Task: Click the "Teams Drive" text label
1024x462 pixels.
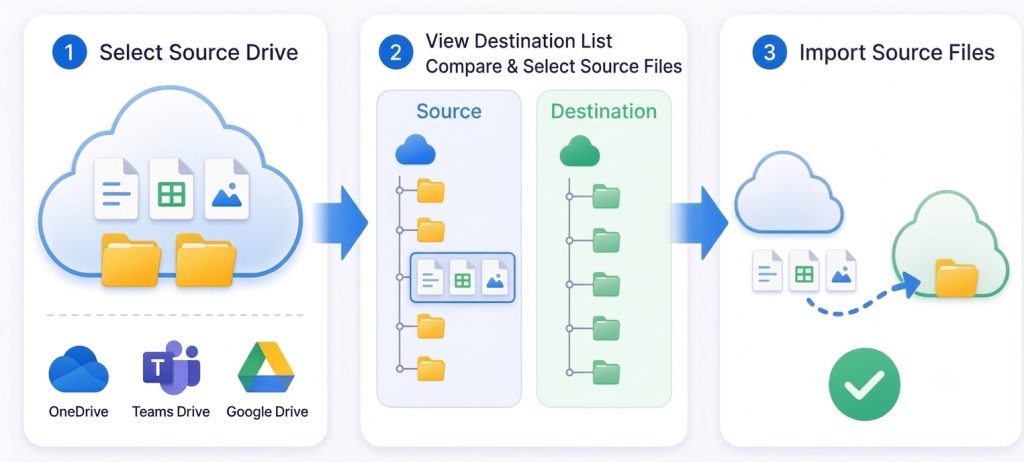Action: [x=170, y=412]
